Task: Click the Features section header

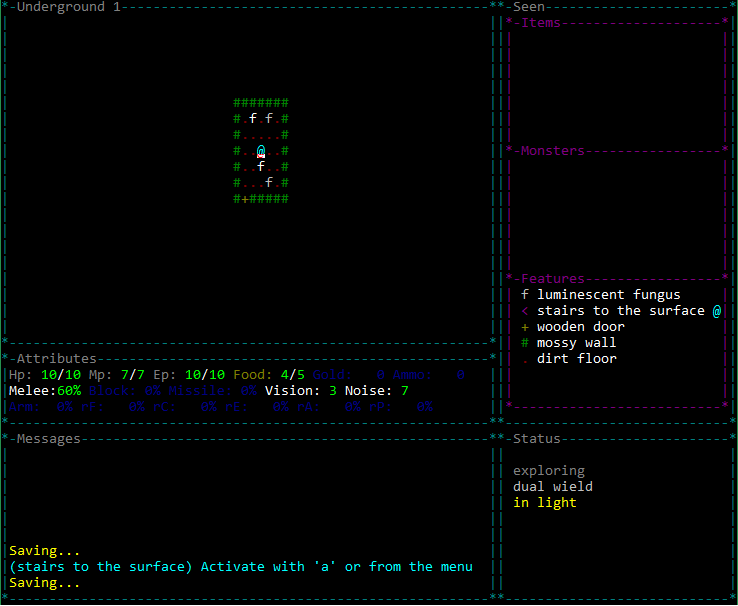Action: (x=553, y=279)
